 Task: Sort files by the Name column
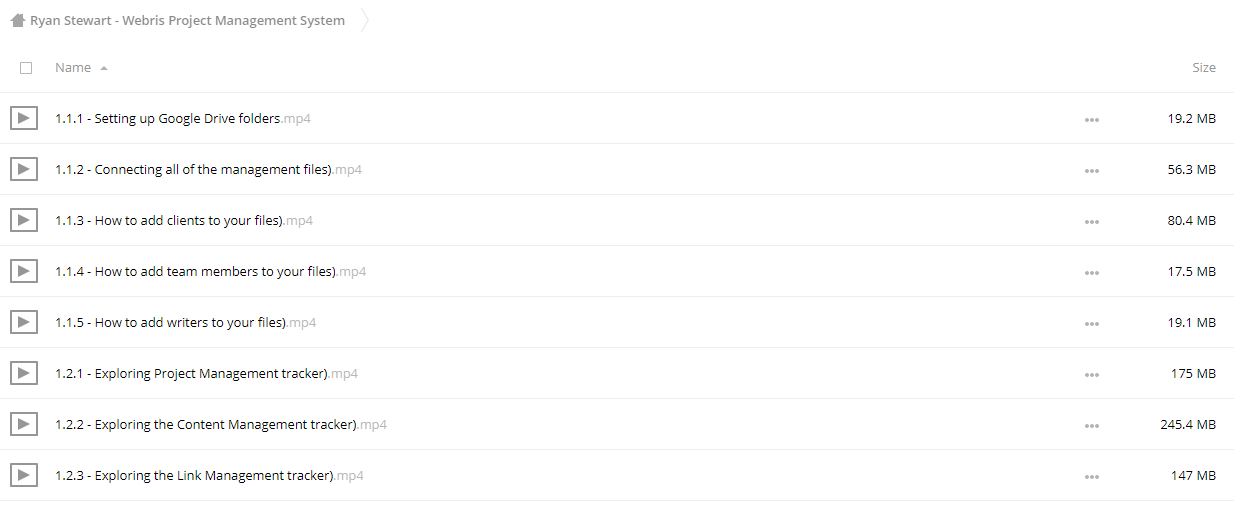(x=73, y=68)
